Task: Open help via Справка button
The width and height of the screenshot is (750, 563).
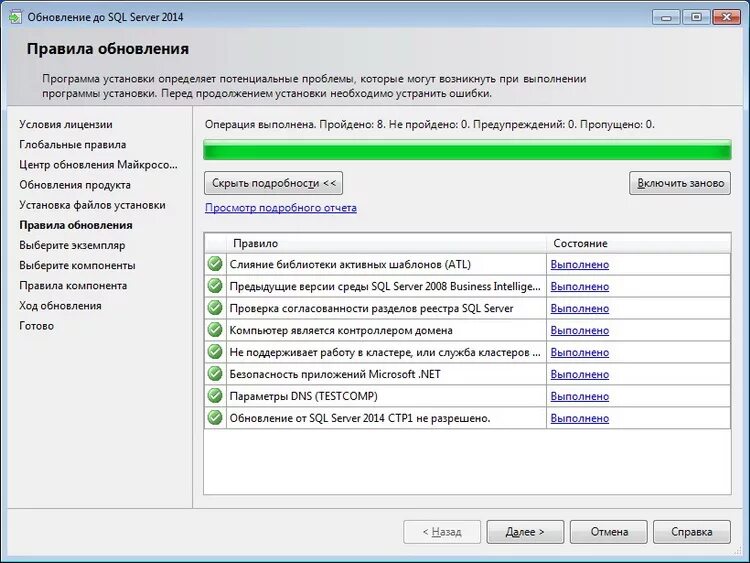Action: [x=692, y=532]
